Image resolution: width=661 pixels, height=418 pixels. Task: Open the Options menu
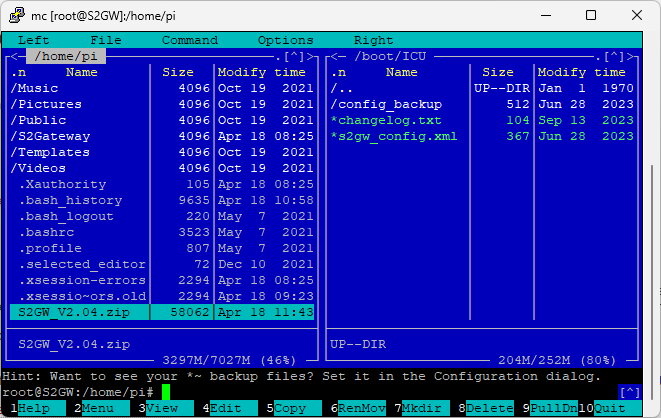(285, 40)
